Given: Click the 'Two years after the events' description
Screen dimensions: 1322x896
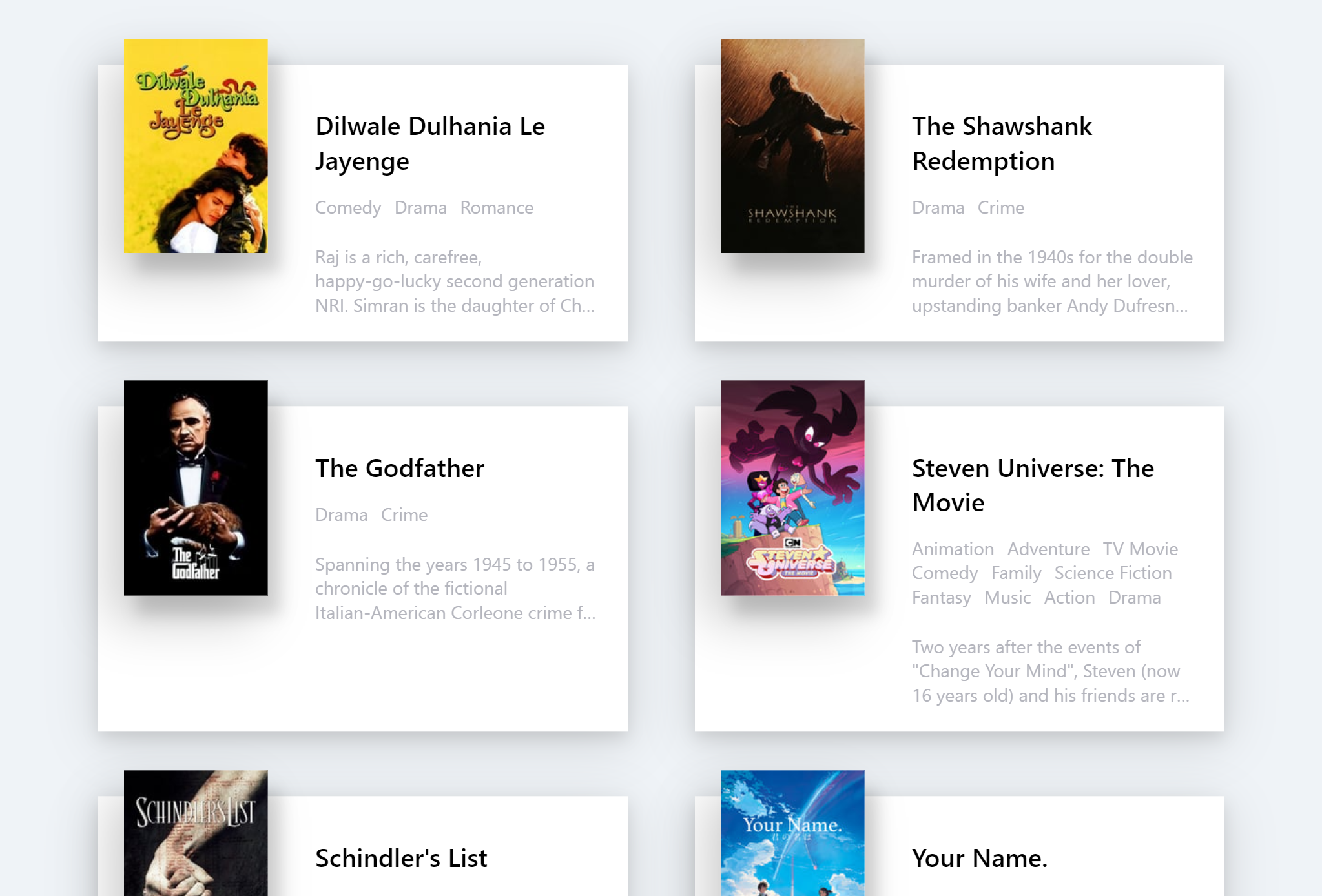Looking at the screenshot, I should [x=1050, y=671].
